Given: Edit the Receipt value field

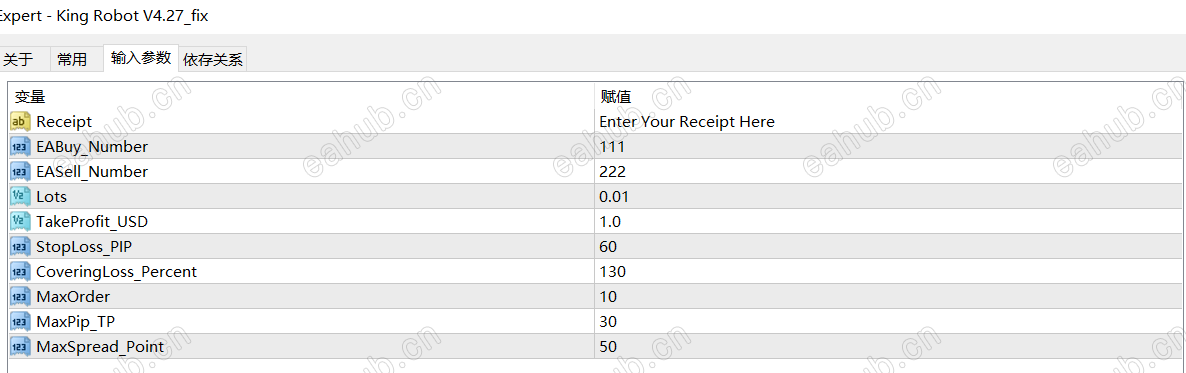Looking at the screenshot, I should click(x=890, y=121).
